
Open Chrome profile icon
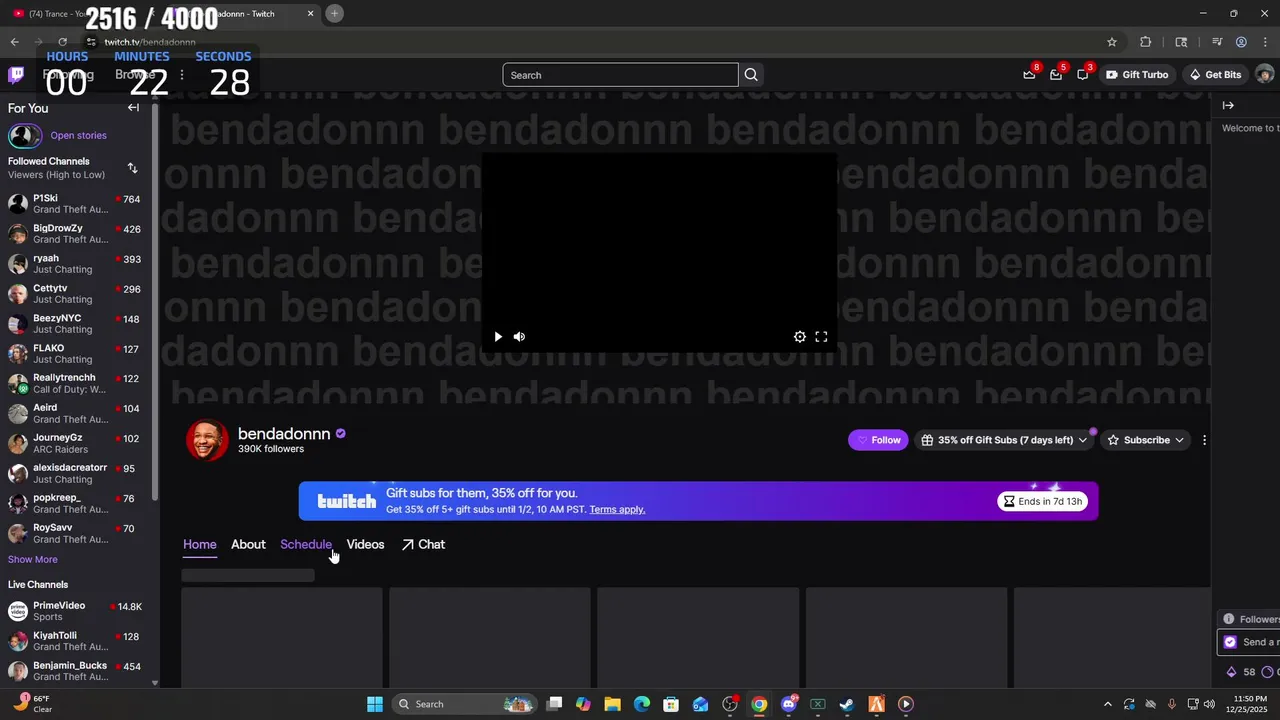pyautogui.click(x=1241, y=42)
